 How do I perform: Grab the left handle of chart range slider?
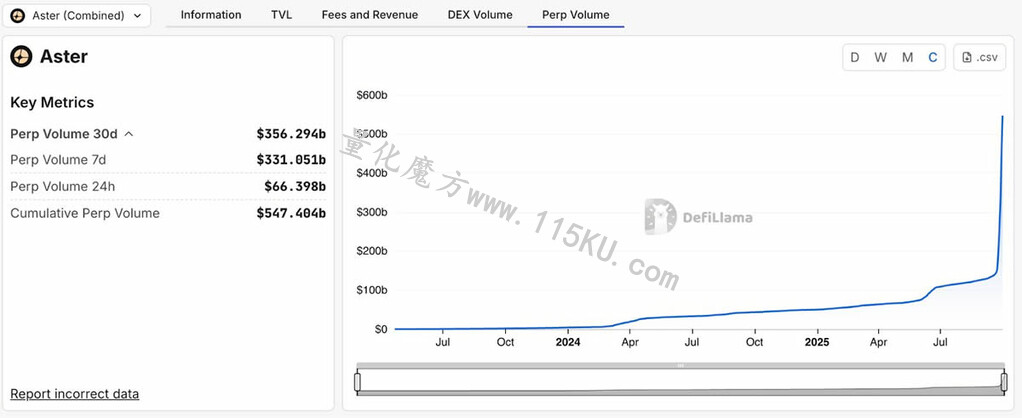[x=357, y=381]
